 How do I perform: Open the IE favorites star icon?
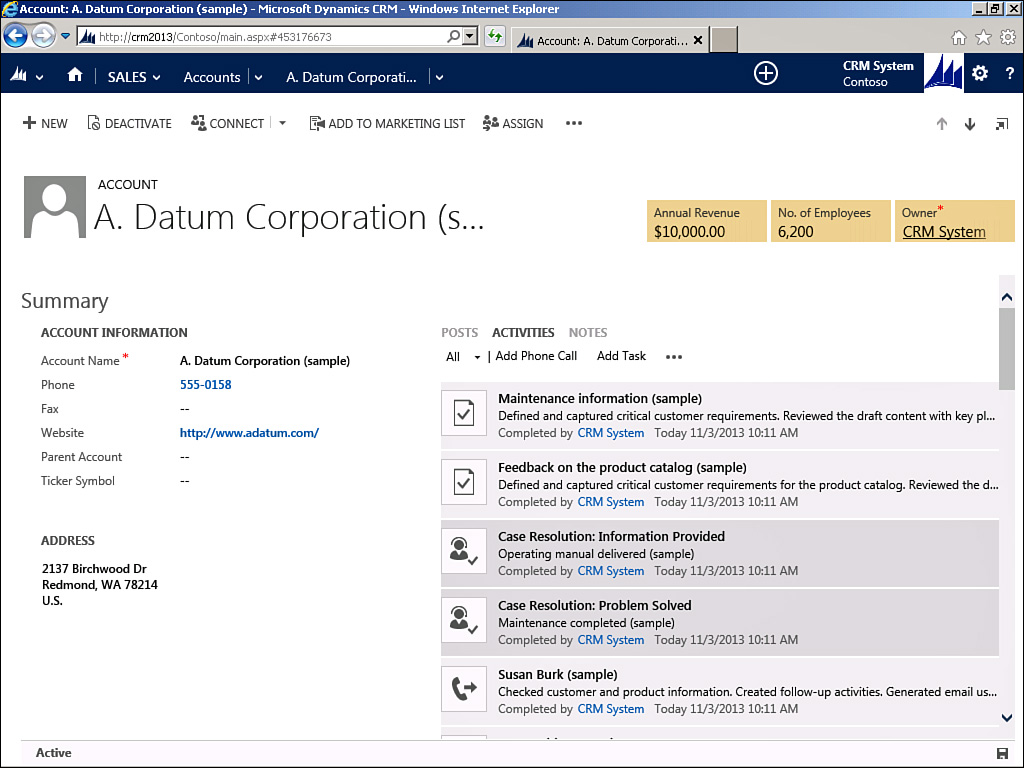(x=983, y=38)
